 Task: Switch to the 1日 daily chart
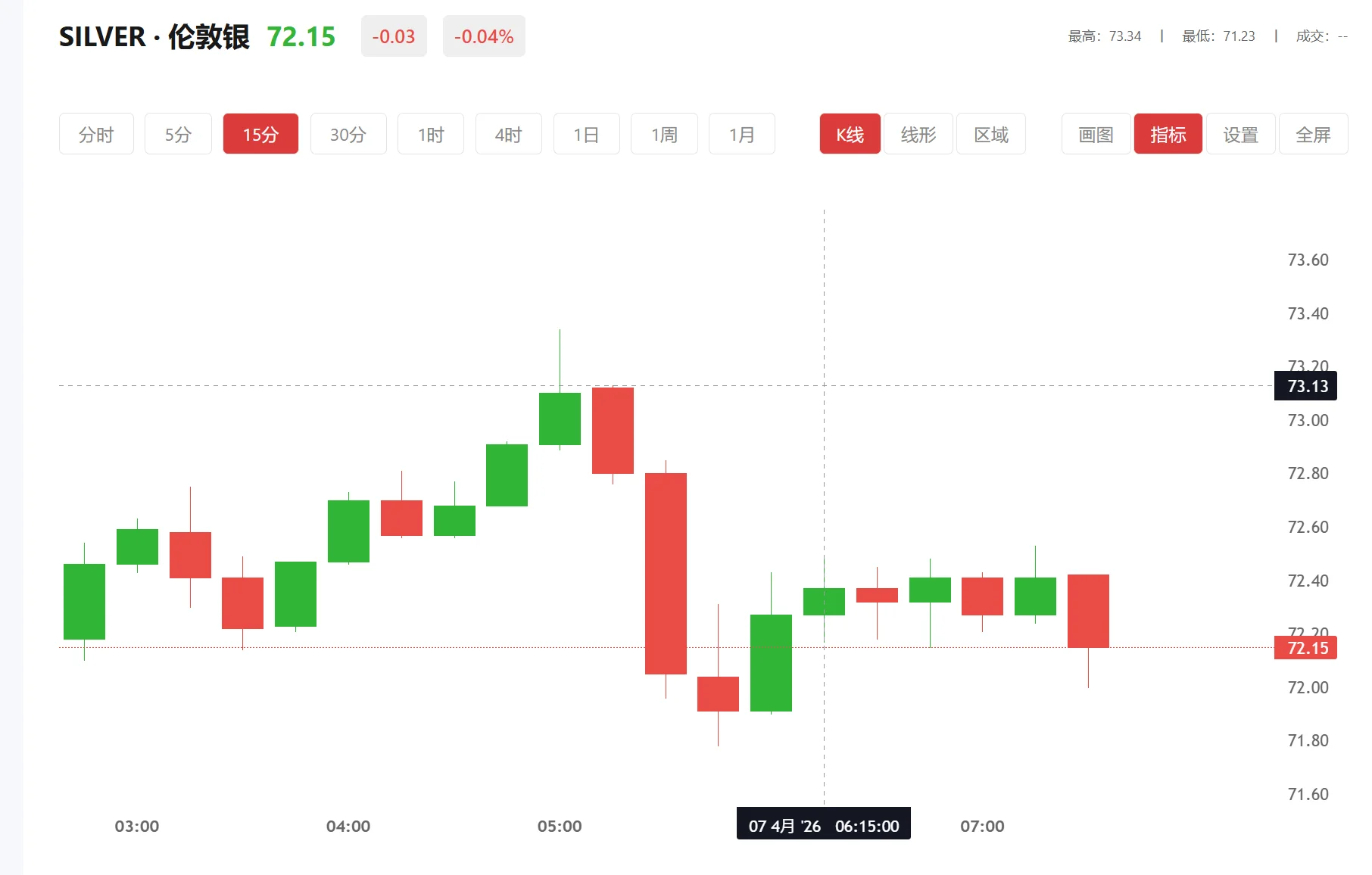tap(586, 134)
